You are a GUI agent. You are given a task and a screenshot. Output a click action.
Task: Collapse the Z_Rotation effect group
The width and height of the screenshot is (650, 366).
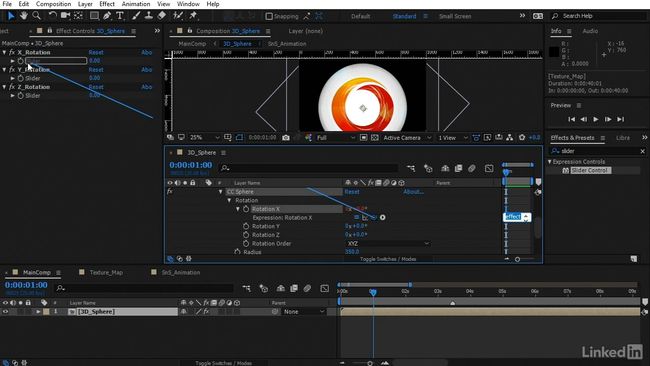point(5,87)
